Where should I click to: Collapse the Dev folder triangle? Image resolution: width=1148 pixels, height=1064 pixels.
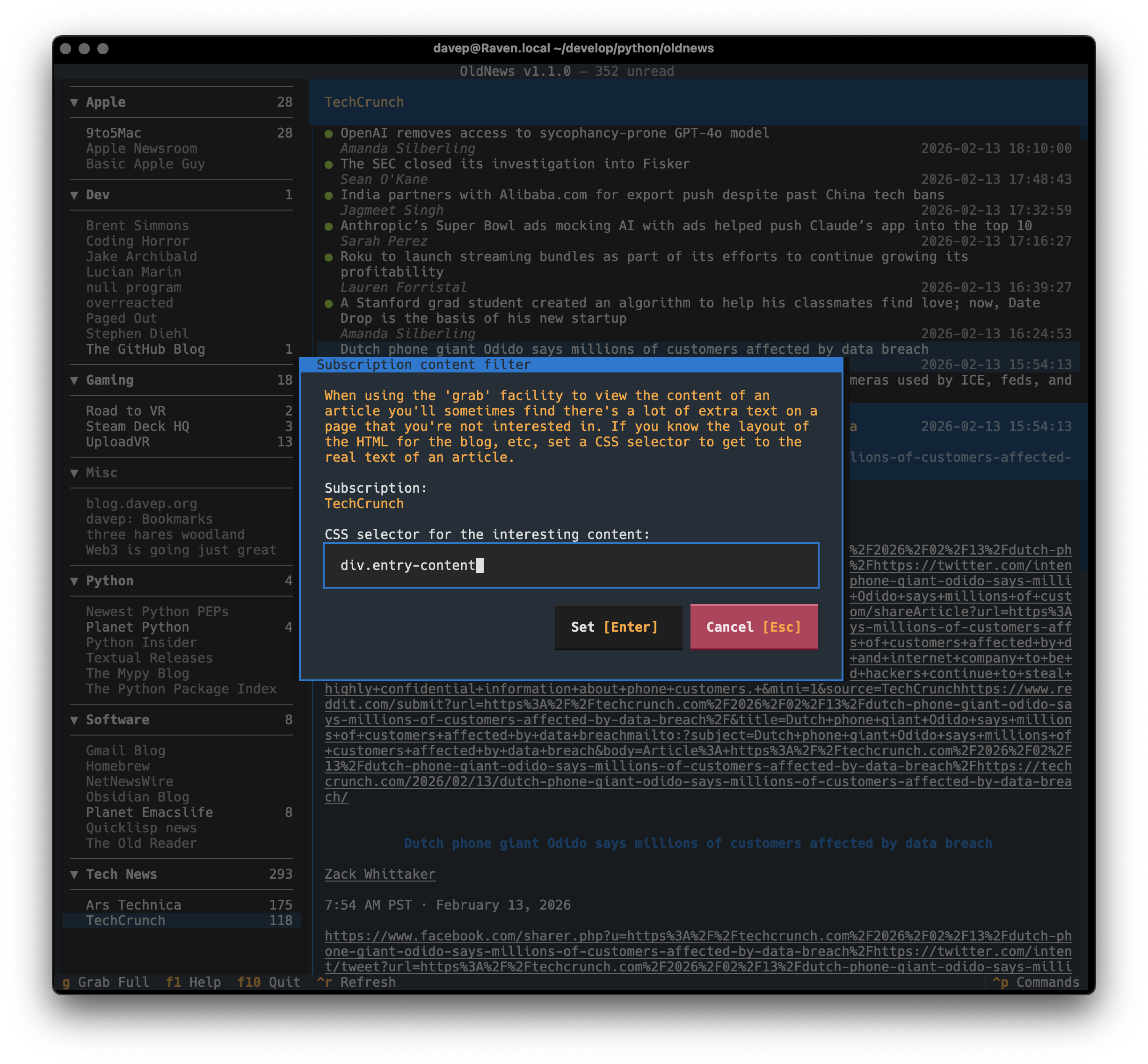click(74, 195)
